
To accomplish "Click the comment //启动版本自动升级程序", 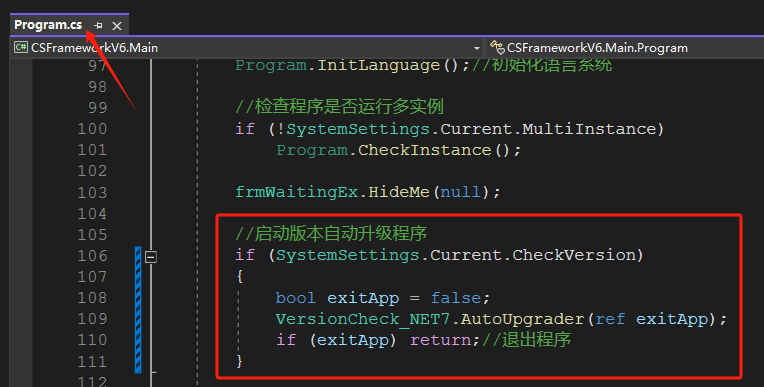I will pos(331,234).
